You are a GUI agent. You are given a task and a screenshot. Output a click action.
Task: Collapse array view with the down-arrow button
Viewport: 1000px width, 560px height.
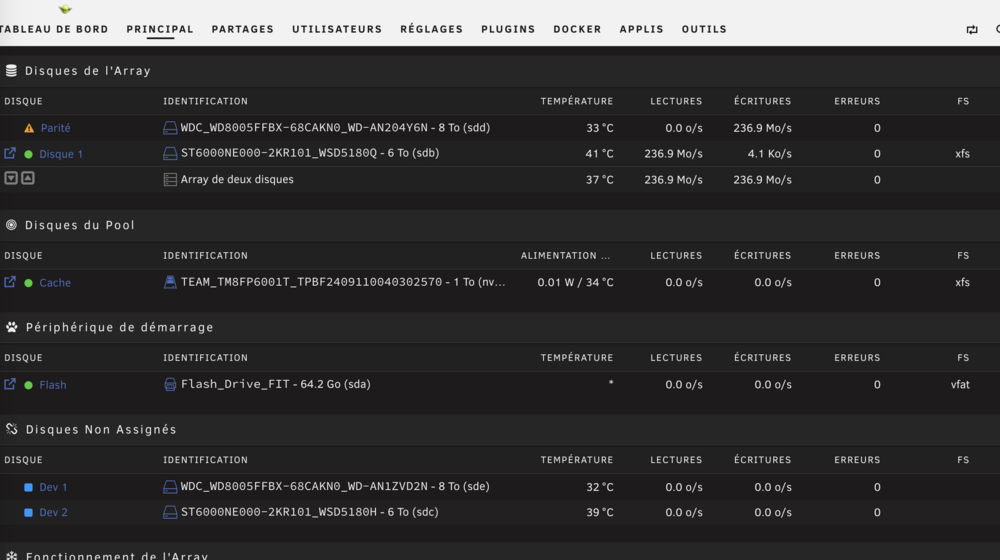point(11,178)
